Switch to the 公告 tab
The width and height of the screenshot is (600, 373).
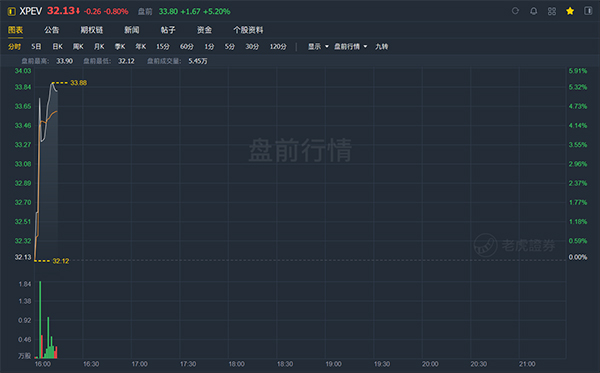(52, 30)
